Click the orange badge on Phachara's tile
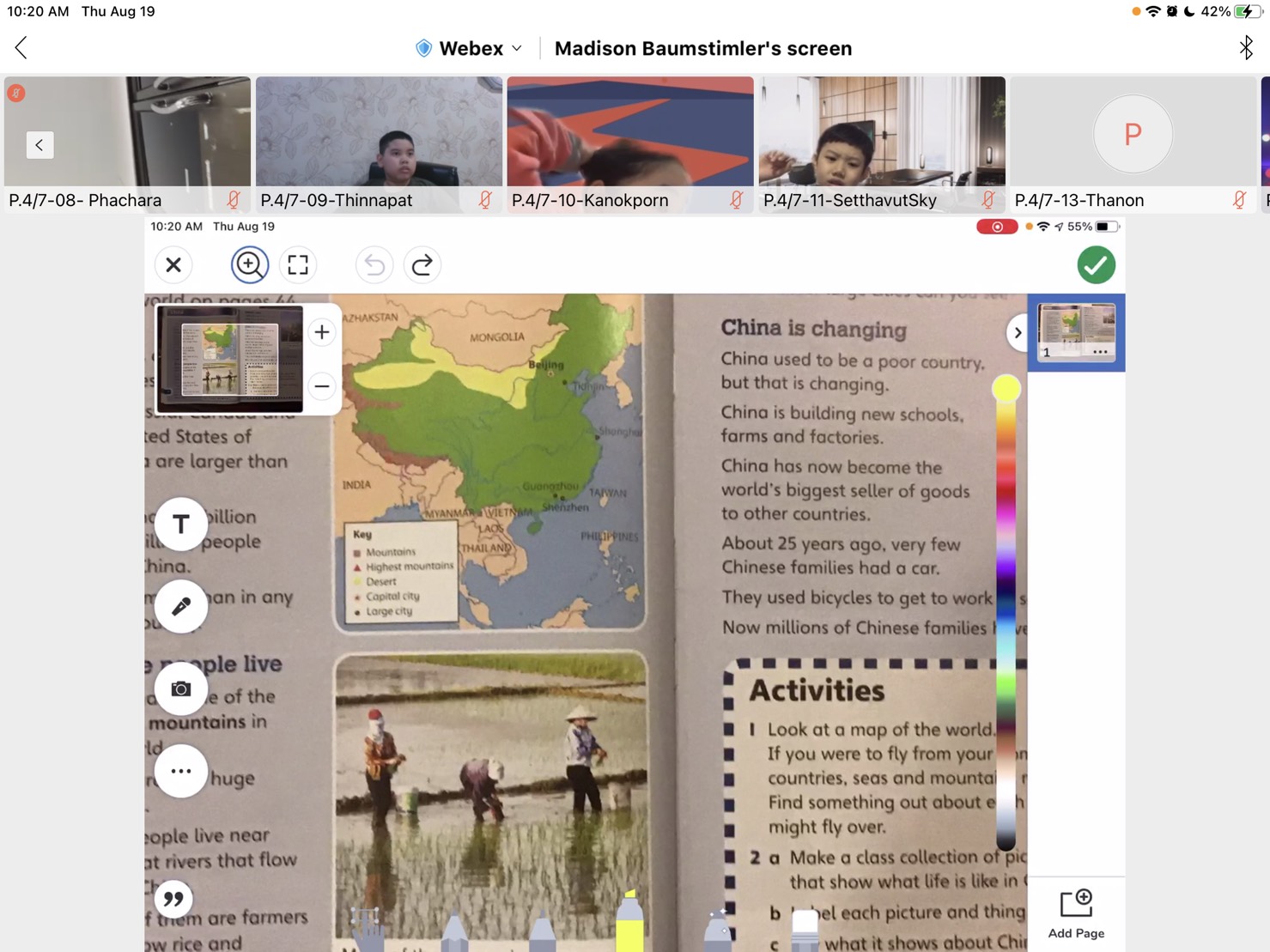This screenshot has width=1270, height=952. [16, 93]
